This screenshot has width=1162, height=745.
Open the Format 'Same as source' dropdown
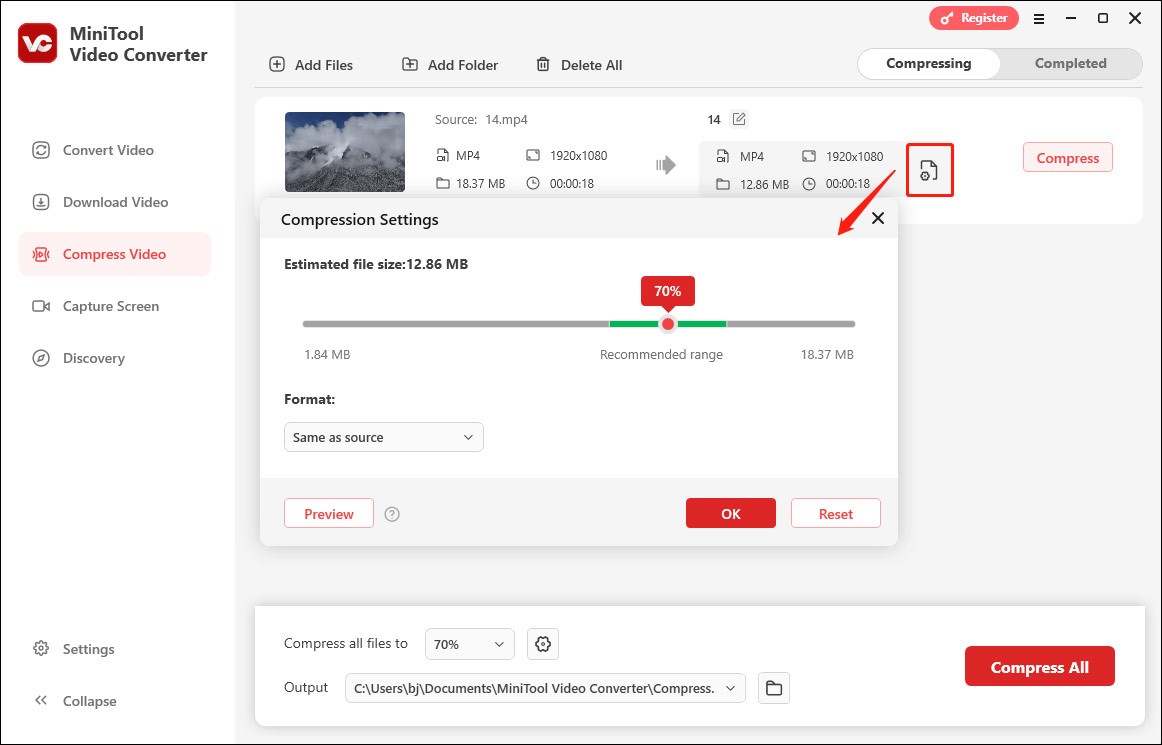click(x=384, y=437)
